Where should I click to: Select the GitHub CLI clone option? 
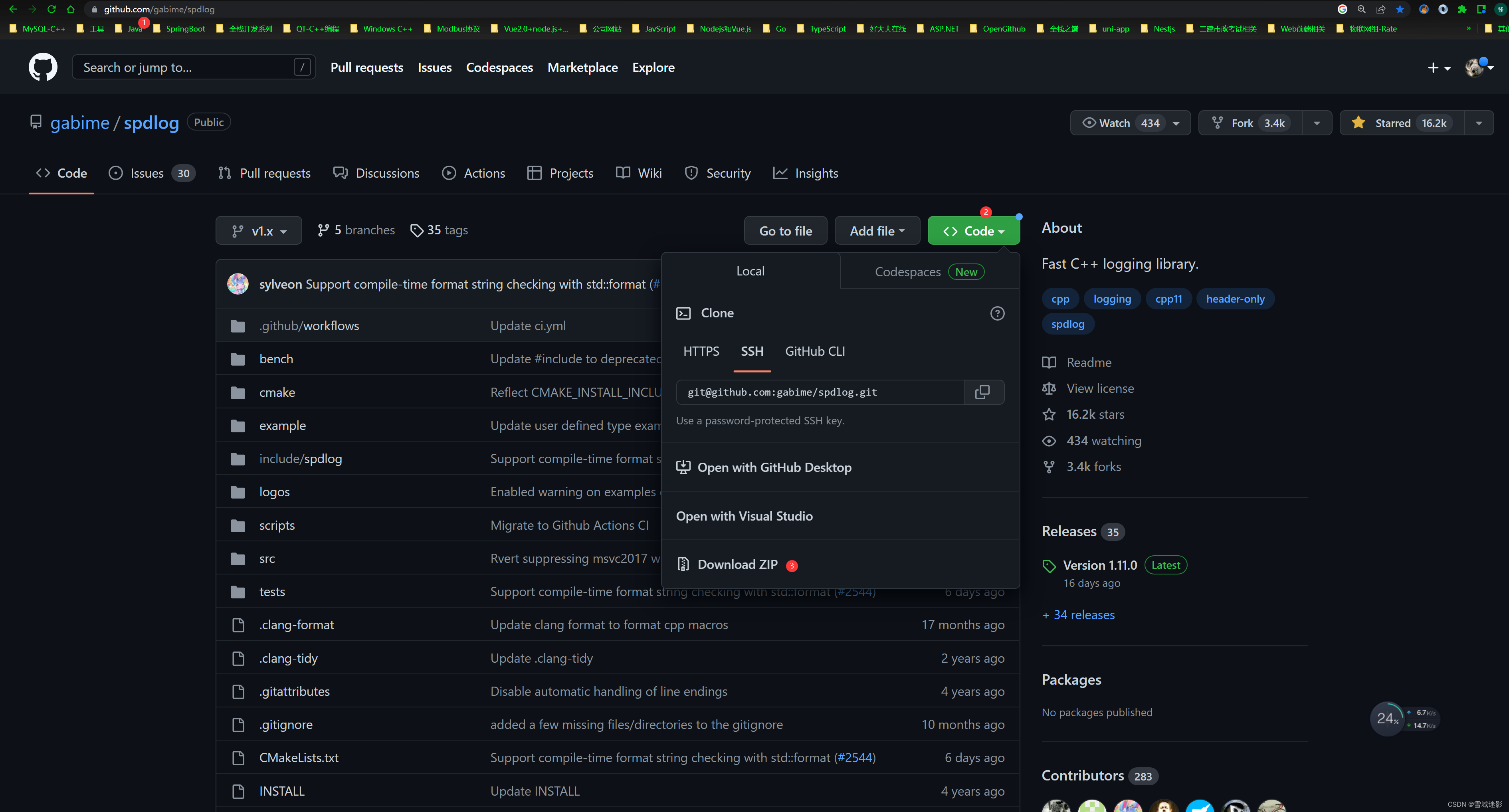coord(815,352)
